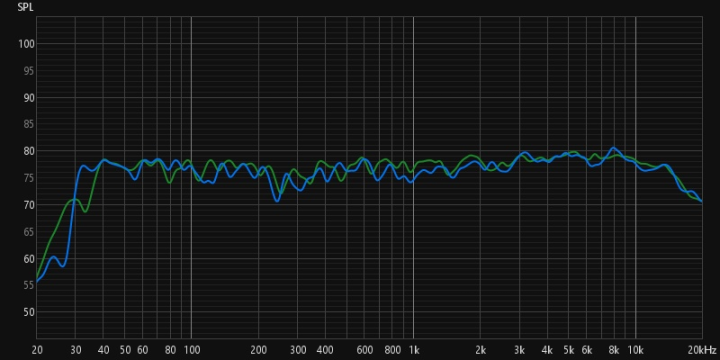Click the 80 Hz frequency axis label
Image resolution: width=720 pixels, height=360 pixels.
point(170,350)
